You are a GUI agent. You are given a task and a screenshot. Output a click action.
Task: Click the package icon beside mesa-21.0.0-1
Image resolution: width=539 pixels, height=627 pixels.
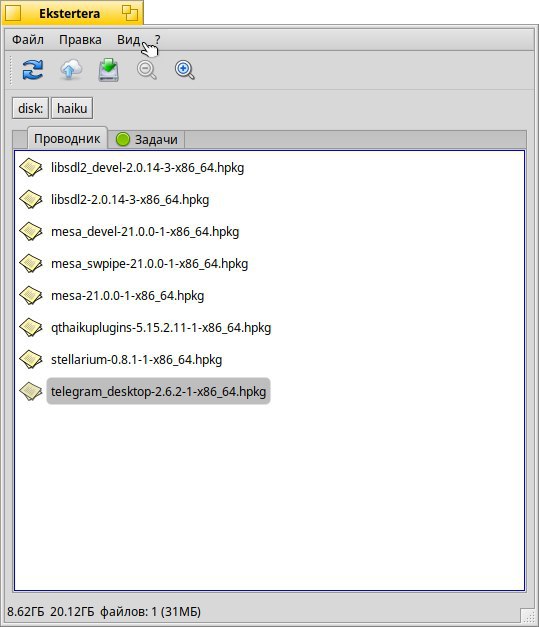coord(31,296)
